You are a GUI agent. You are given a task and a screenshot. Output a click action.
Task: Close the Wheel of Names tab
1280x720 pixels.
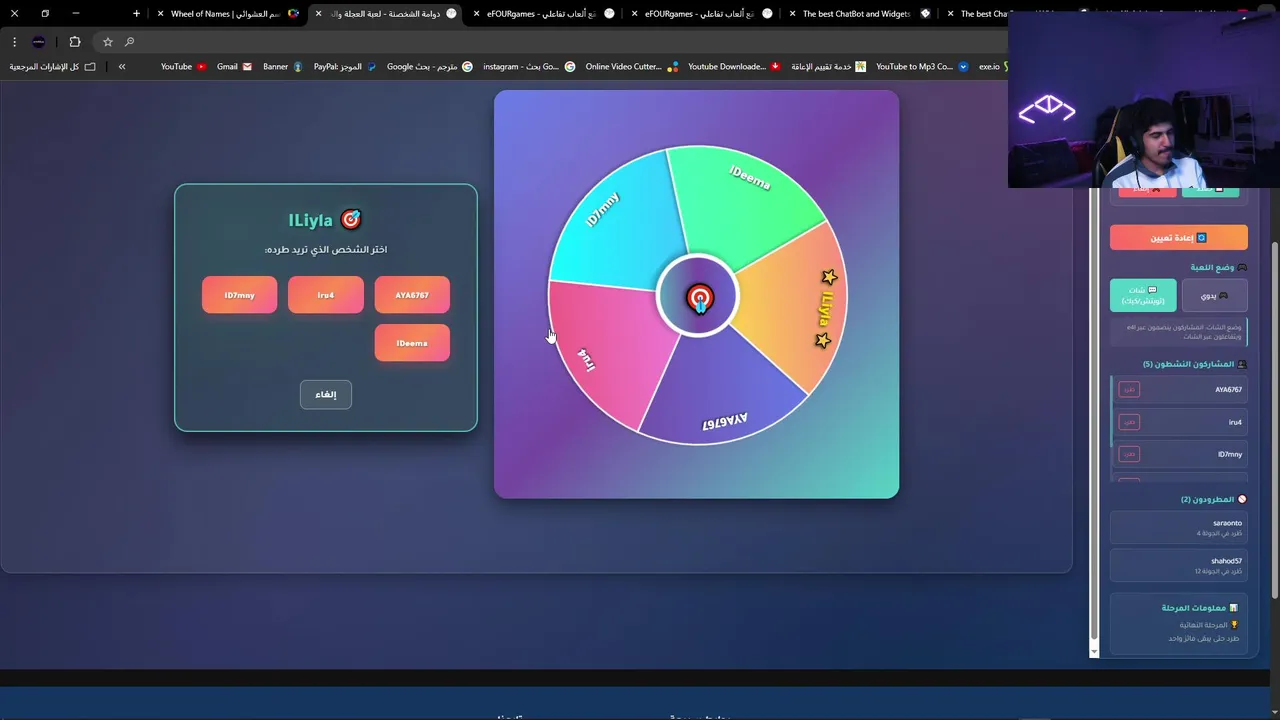(x=160, y=14)
